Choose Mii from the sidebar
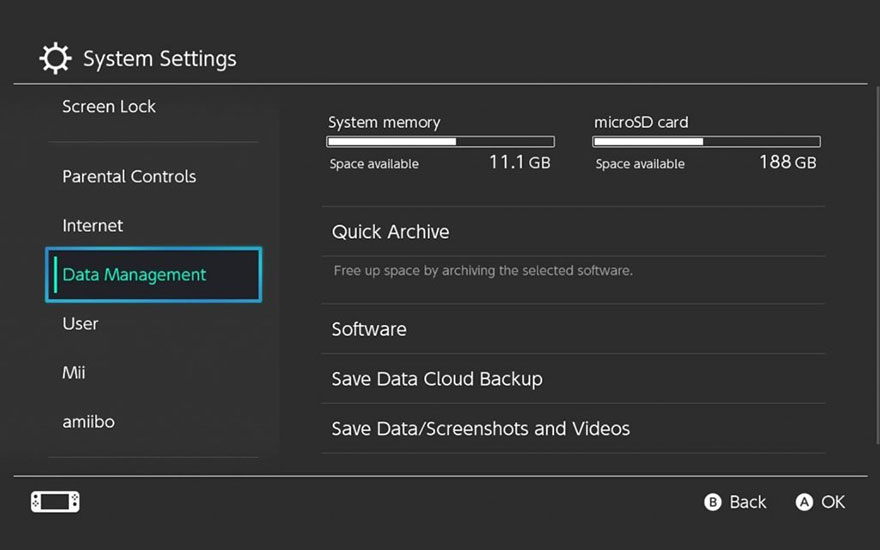 point(74,373)
